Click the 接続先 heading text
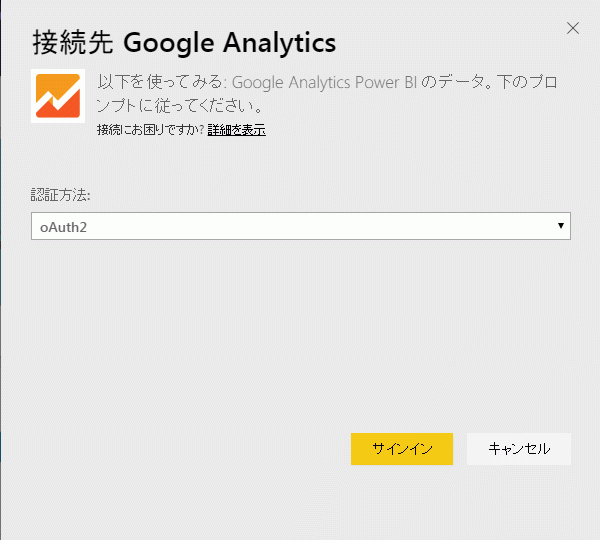 (73, 42)
